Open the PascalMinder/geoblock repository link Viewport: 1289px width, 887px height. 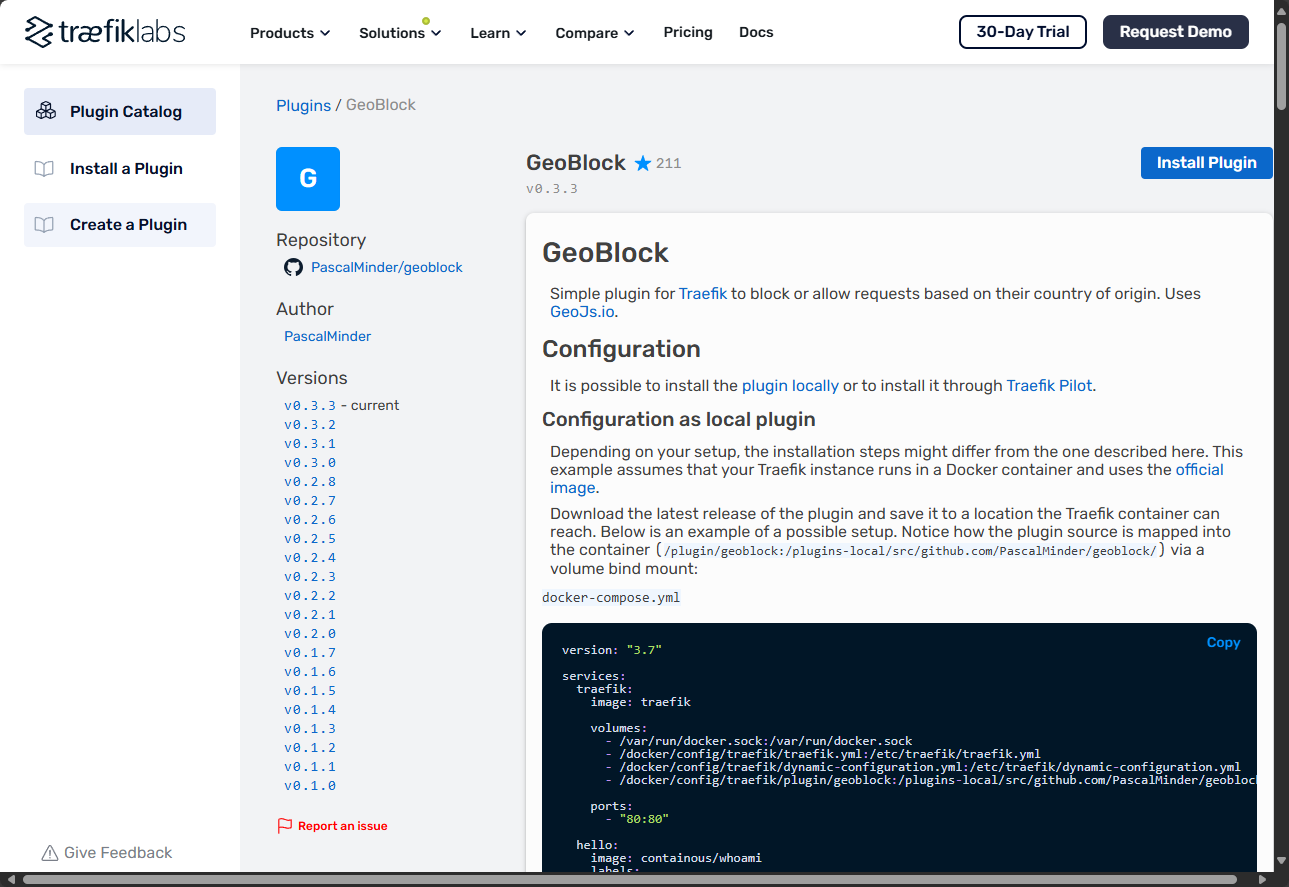coord(387,267)
